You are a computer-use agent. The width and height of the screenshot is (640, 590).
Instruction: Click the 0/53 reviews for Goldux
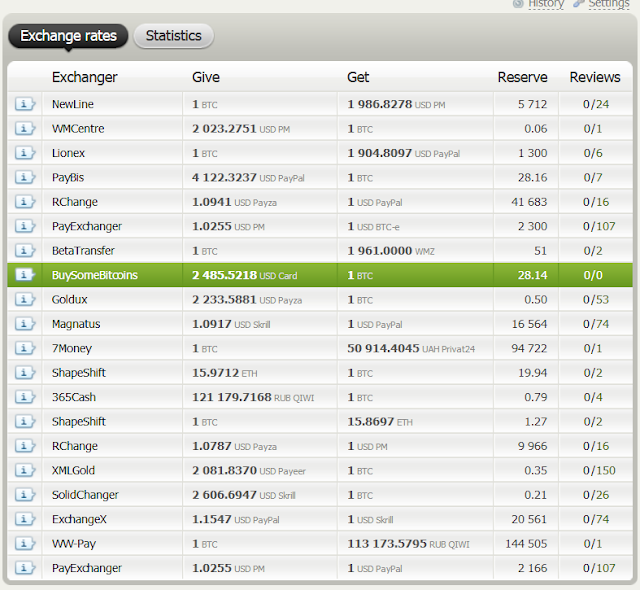(596, 299)
